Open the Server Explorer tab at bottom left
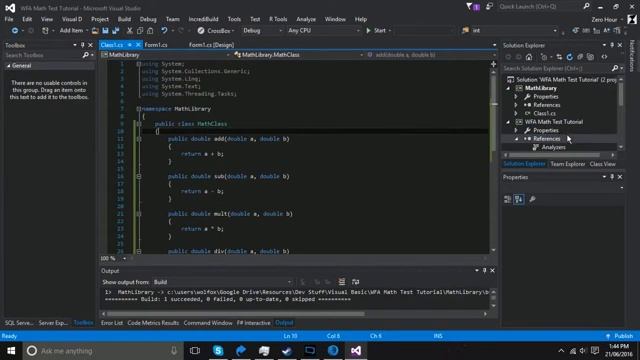Screen dimensions: 640x360 click(53, 323)
